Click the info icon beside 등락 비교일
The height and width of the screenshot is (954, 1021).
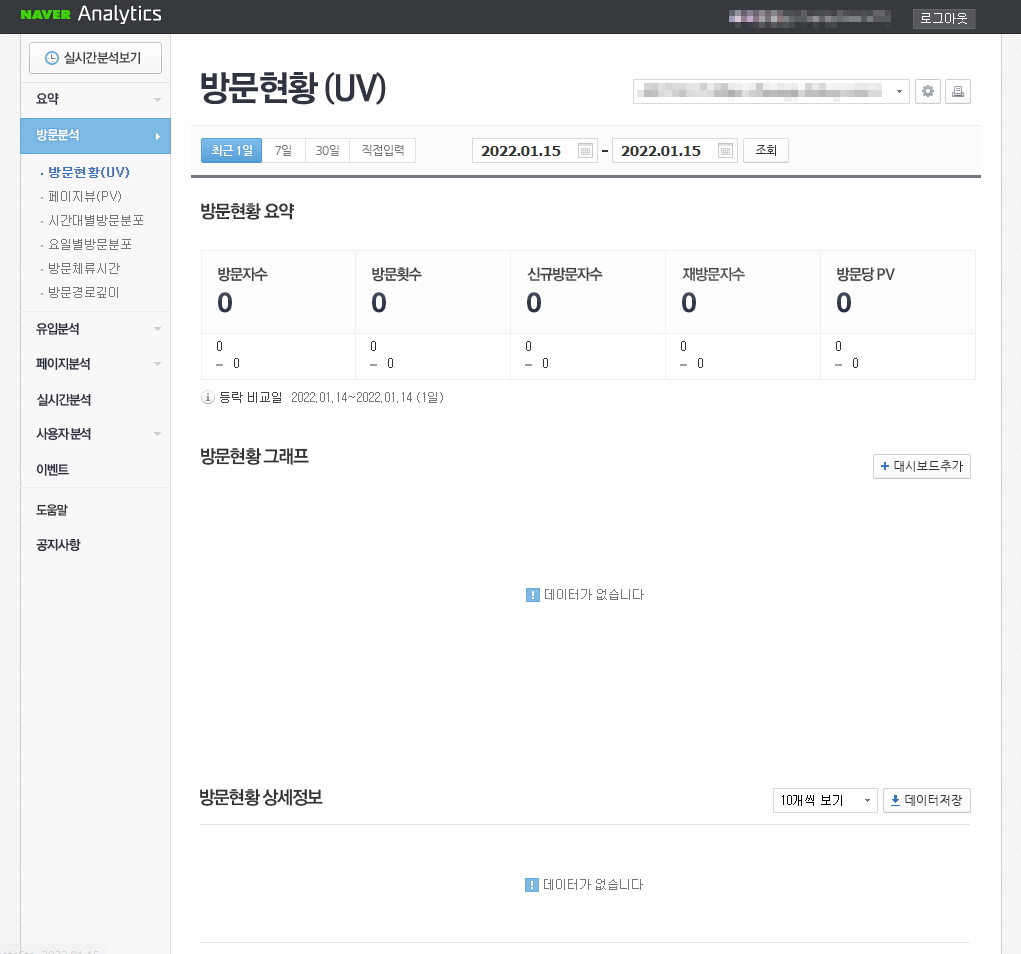click(x=207, y=397)
